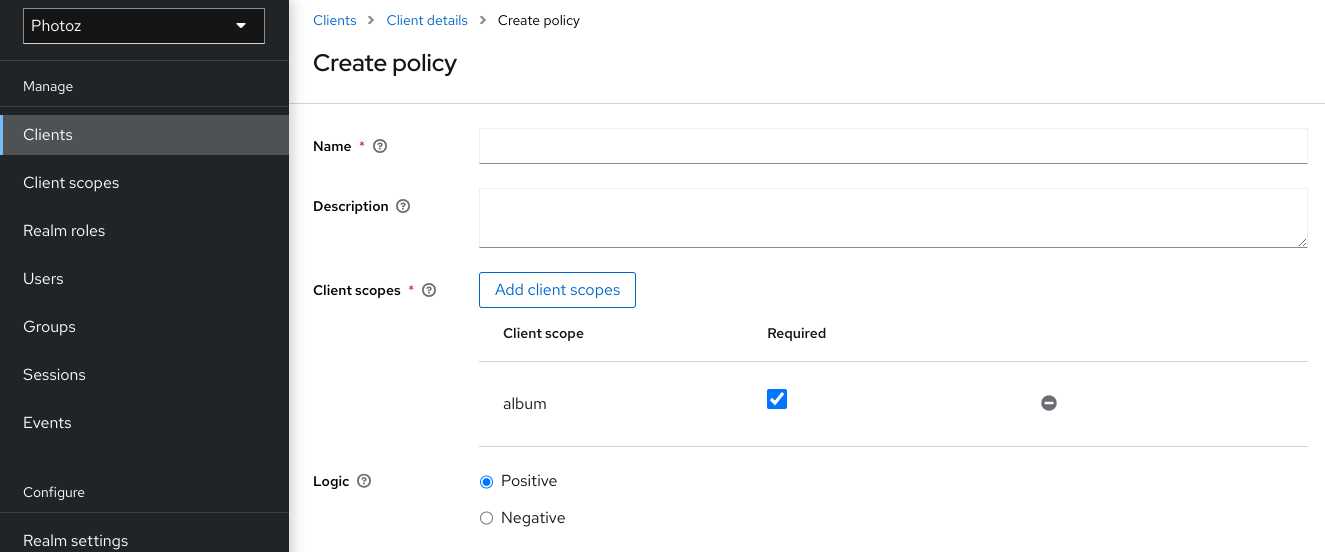The image size is (1325, 552).
Task: Select Positive logic option
Action: 487,482
